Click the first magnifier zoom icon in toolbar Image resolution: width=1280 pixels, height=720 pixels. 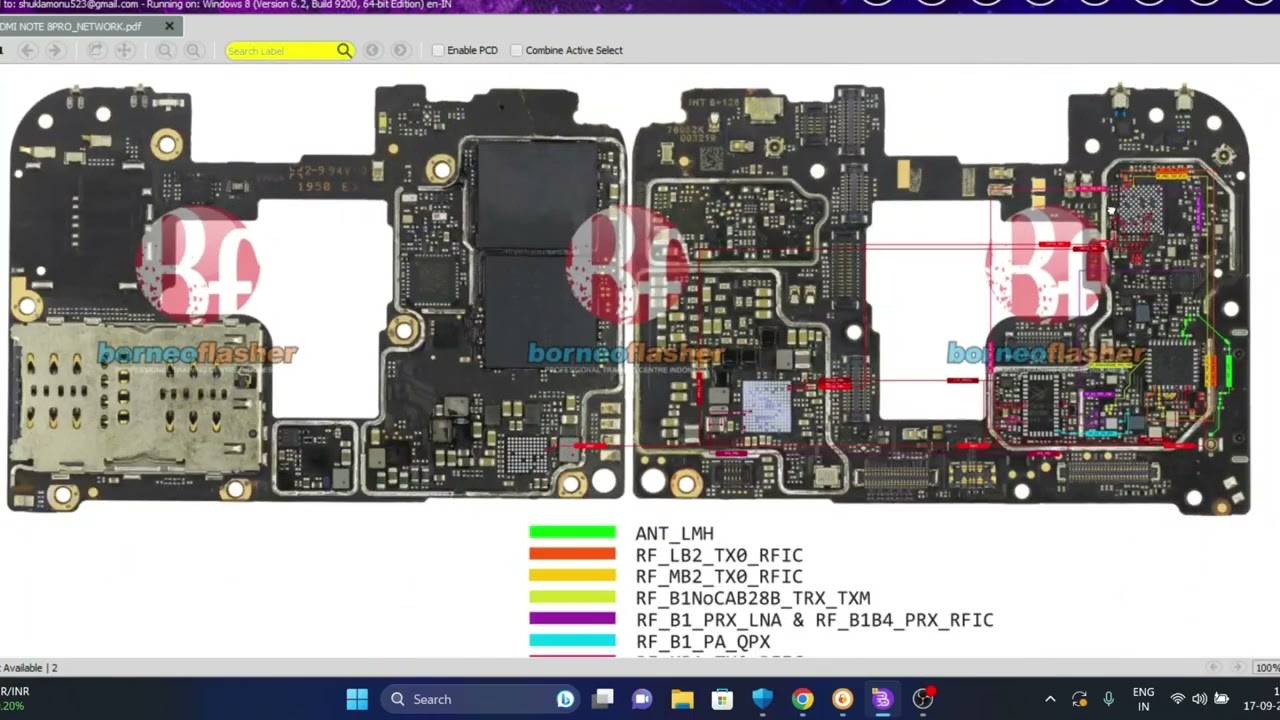click(165, 50)
